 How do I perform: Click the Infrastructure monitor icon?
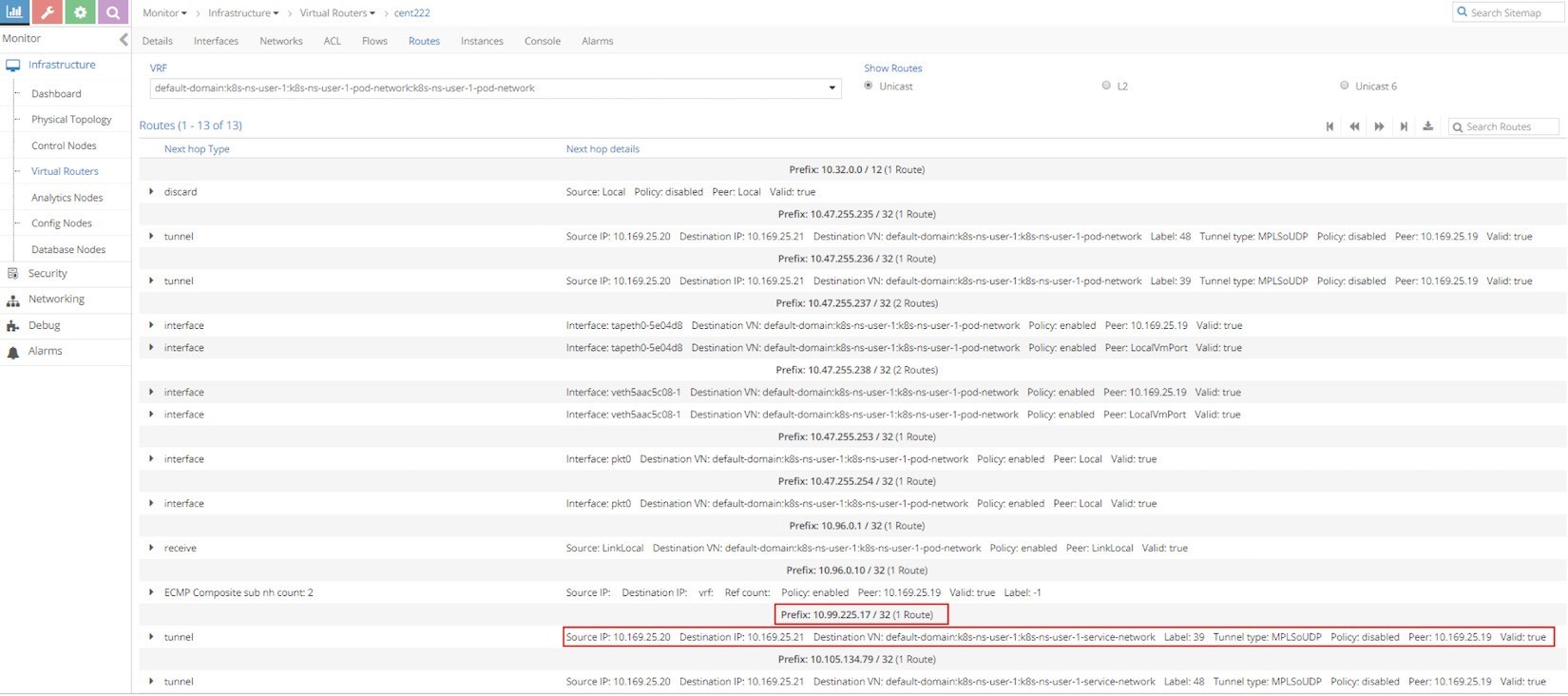12,66
